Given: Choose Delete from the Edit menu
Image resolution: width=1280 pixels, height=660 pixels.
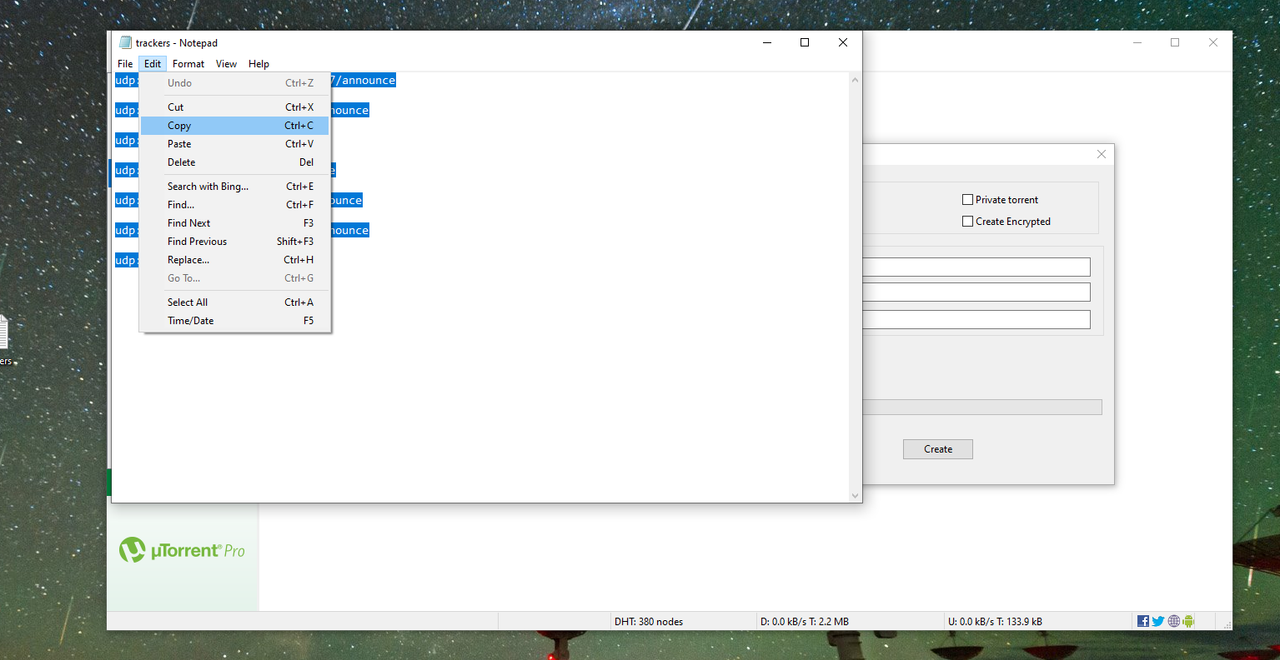Looking at the screenshot, I should click(x=235, y=162).
